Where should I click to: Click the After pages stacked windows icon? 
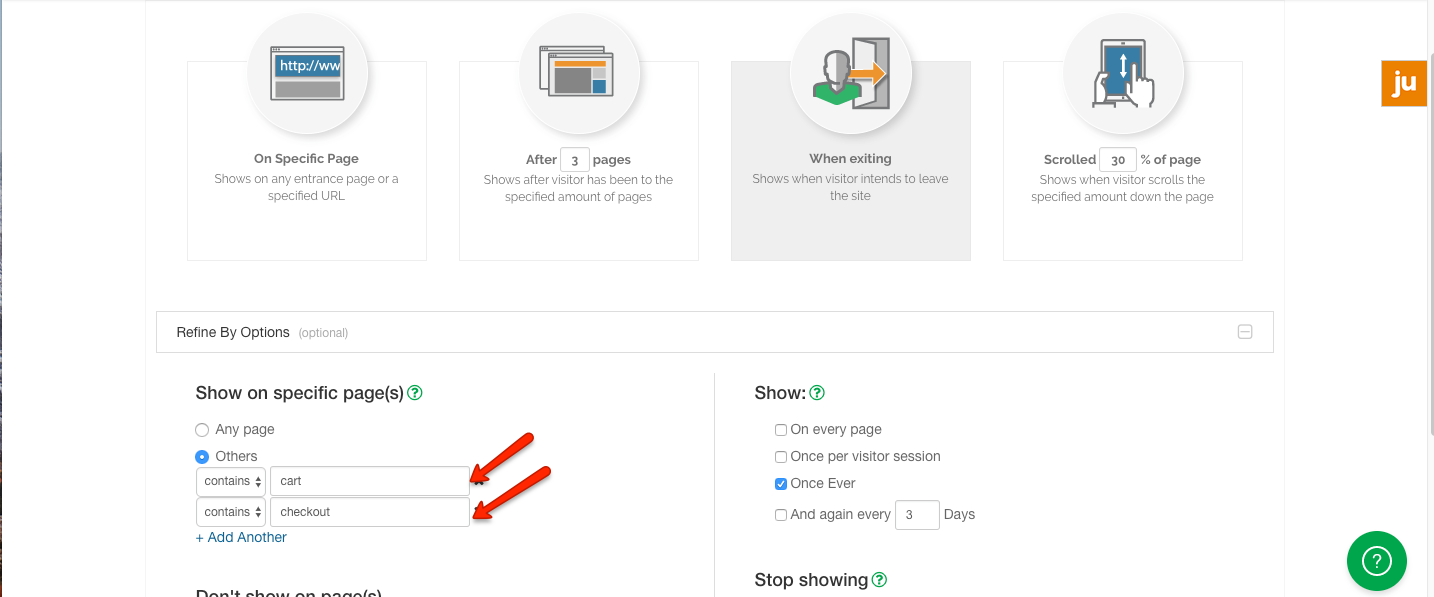(579, 74)
